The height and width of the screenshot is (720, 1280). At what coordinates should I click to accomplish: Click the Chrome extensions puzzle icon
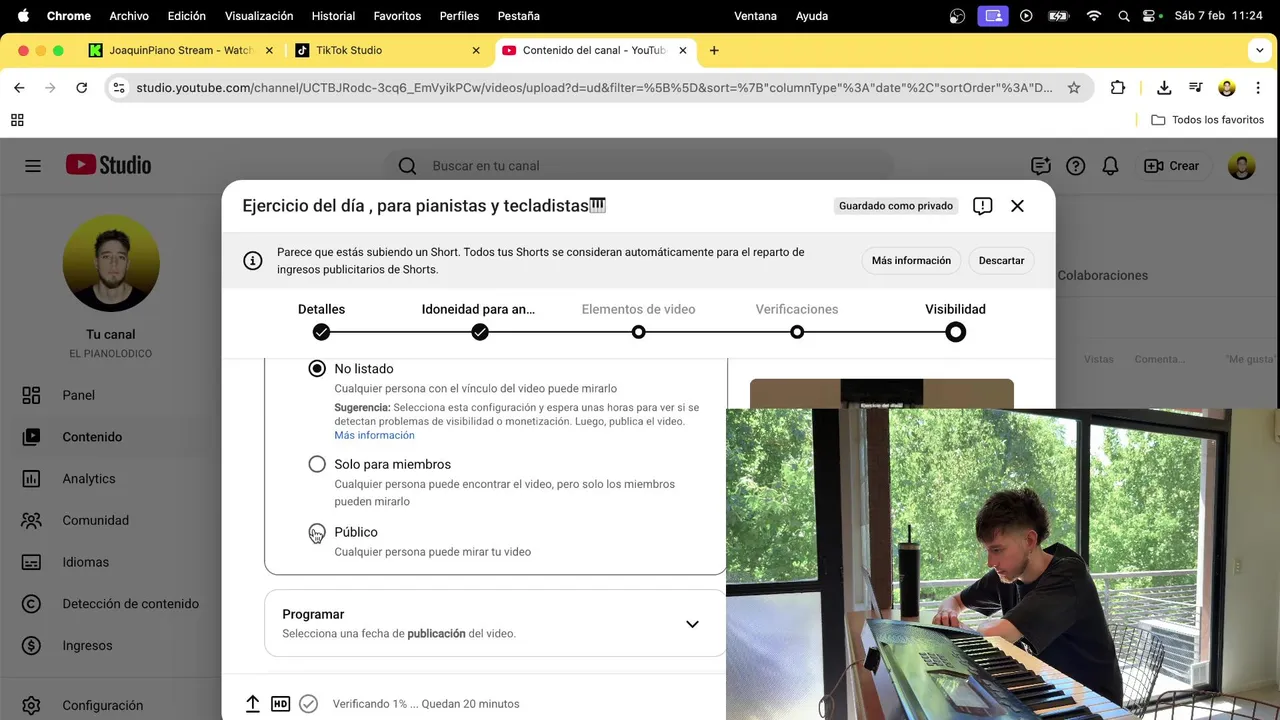pos(1118,88)
